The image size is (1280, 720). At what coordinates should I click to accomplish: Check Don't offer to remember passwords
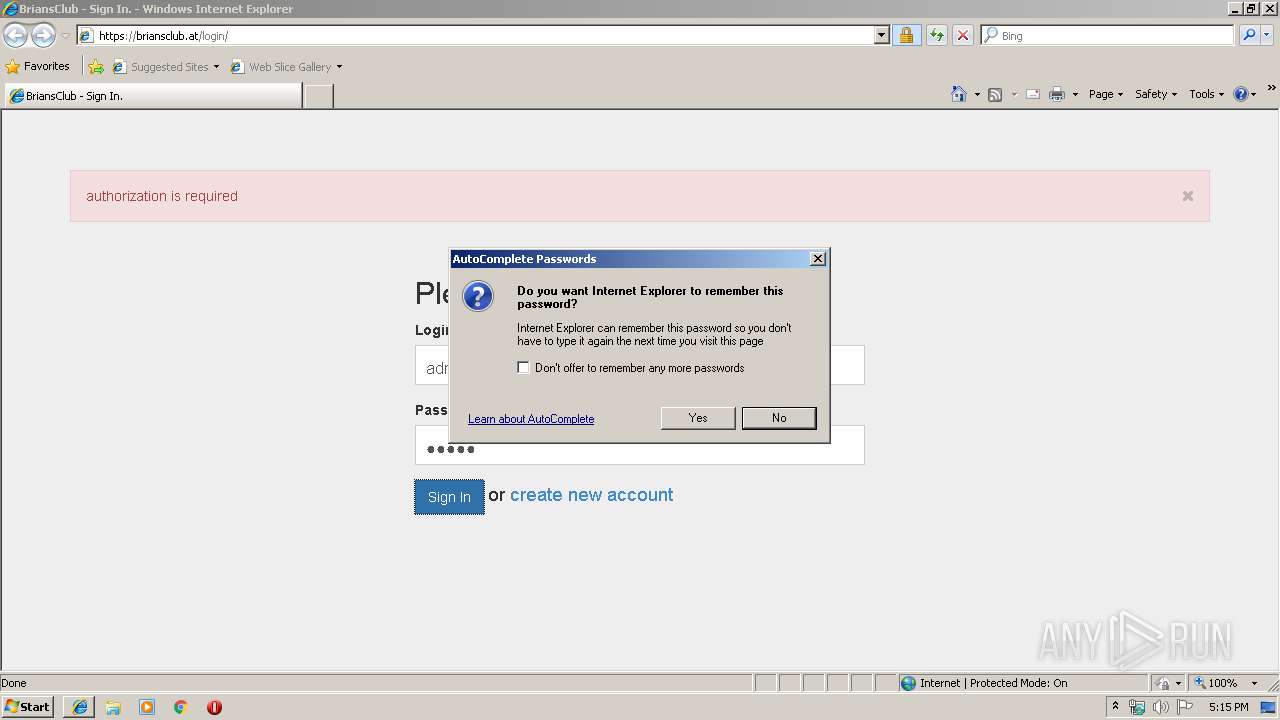point(523,368)
